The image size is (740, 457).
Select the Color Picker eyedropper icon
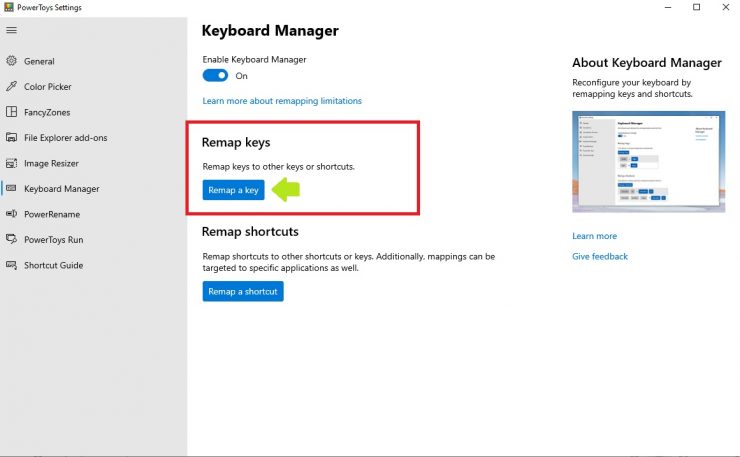click(x=12, y=87)
